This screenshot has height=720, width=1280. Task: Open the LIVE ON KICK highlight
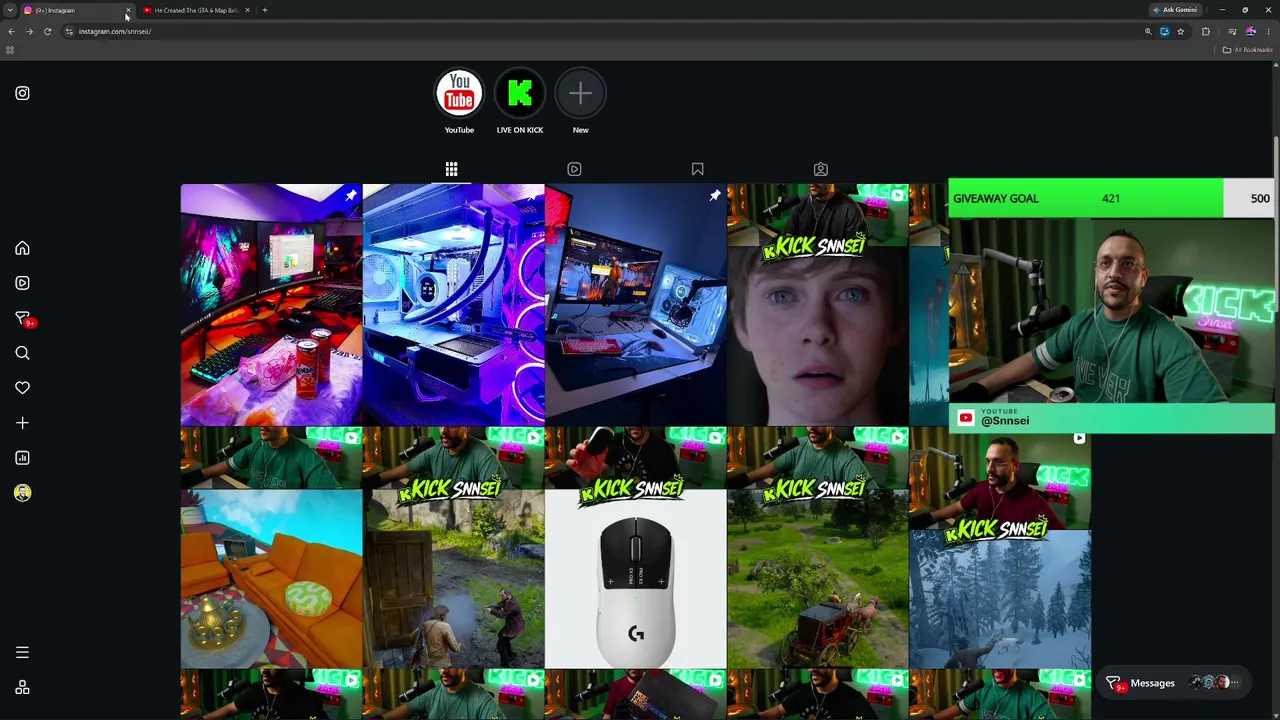click(520, 94)
